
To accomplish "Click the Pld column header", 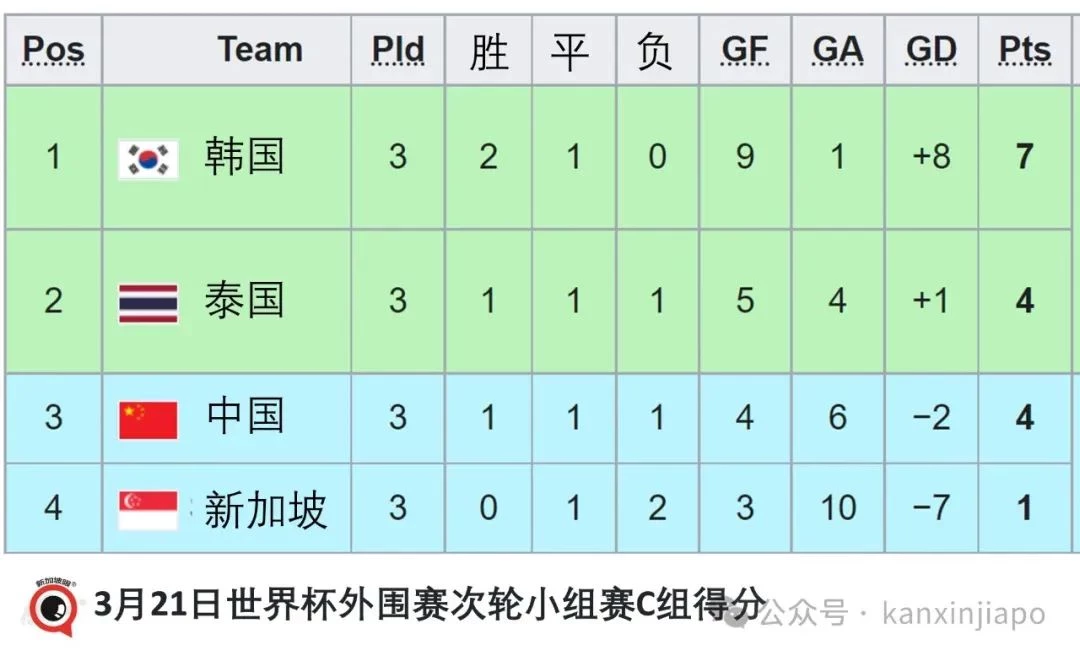I will (398, 50).
